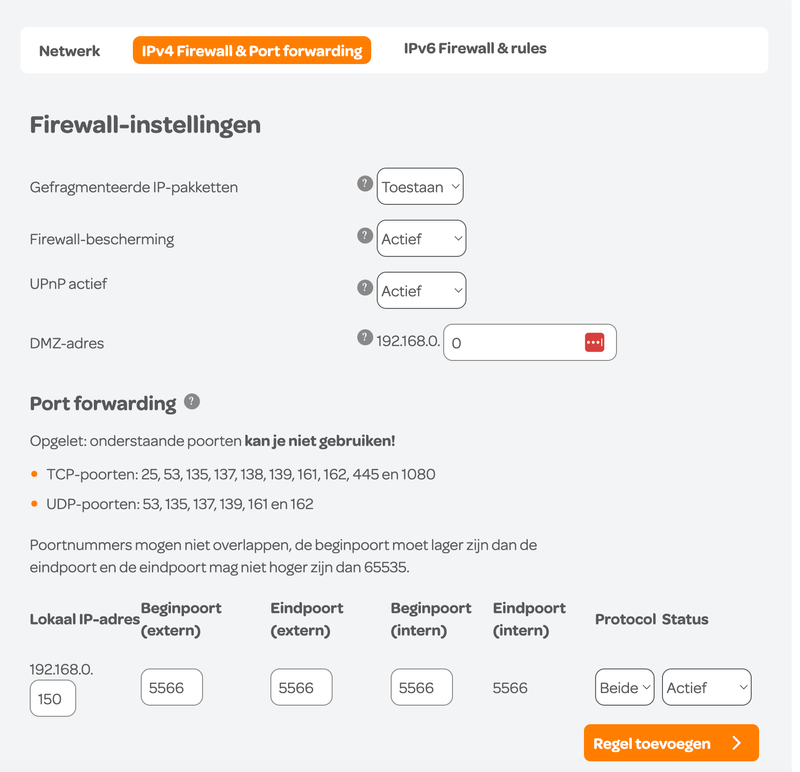Open Gefragmenteerde IP-pakketten Toestaan dropdown

pos(420,186)
